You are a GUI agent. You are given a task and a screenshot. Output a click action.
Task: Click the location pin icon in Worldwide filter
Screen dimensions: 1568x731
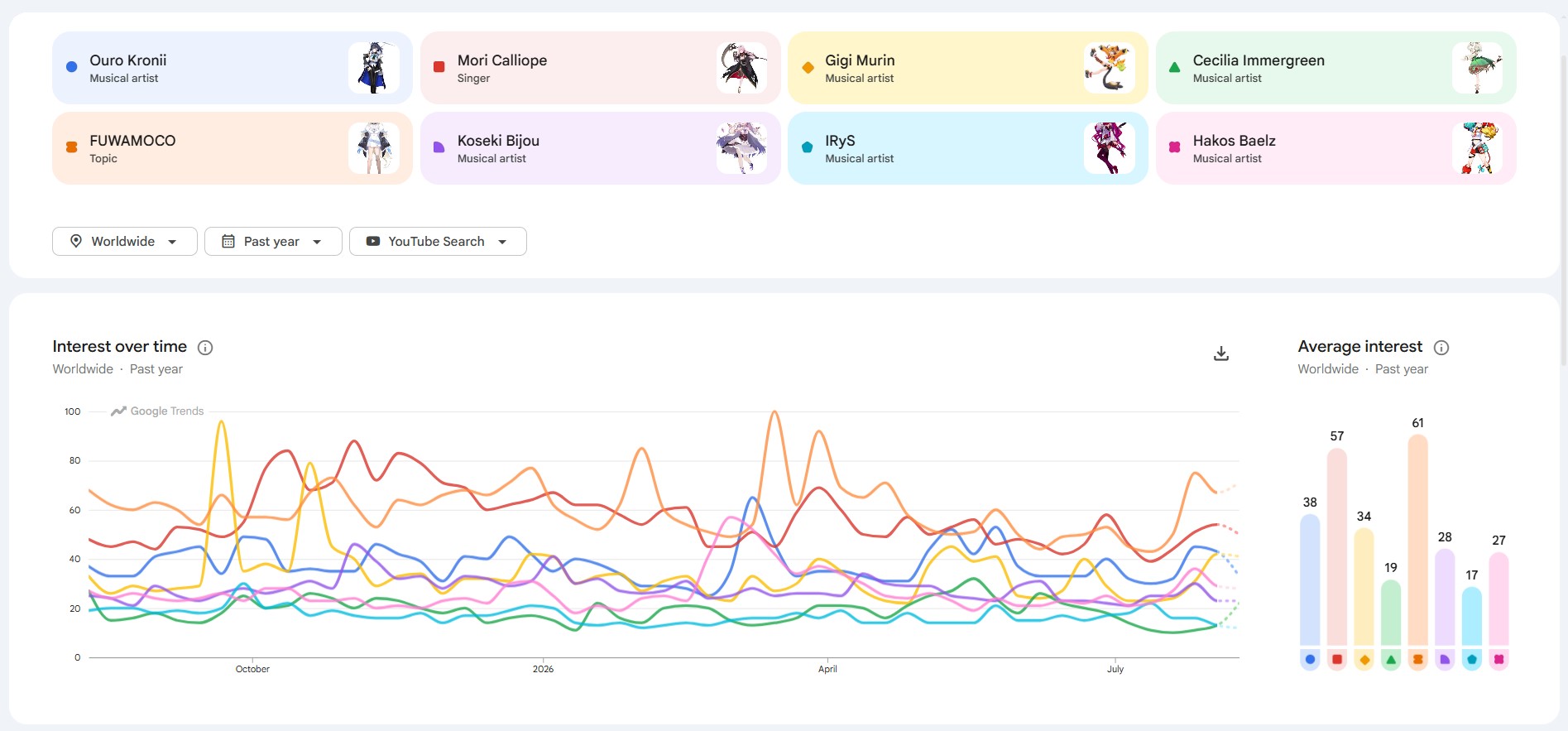point(76,241)
